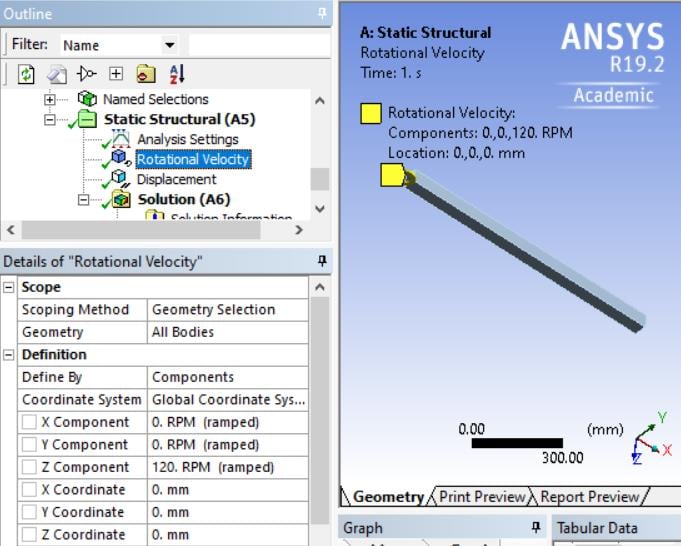Switch to the Report Preview tab
681x546 pixels.
(x=590, y=496)
